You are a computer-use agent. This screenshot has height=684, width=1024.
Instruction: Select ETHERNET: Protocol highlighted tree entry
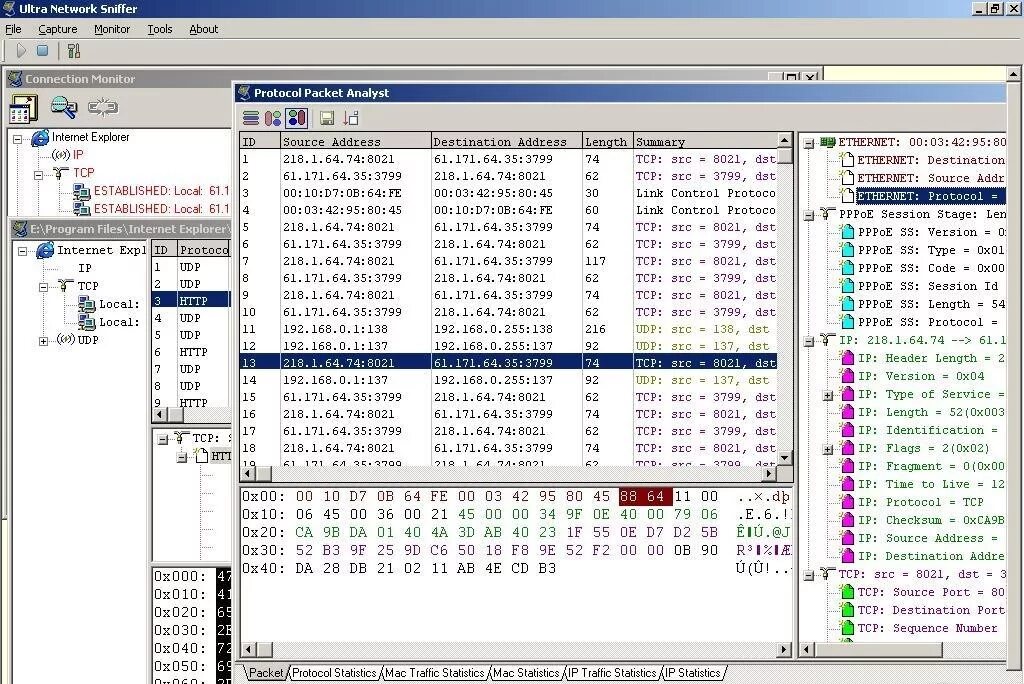click(931, 196)
